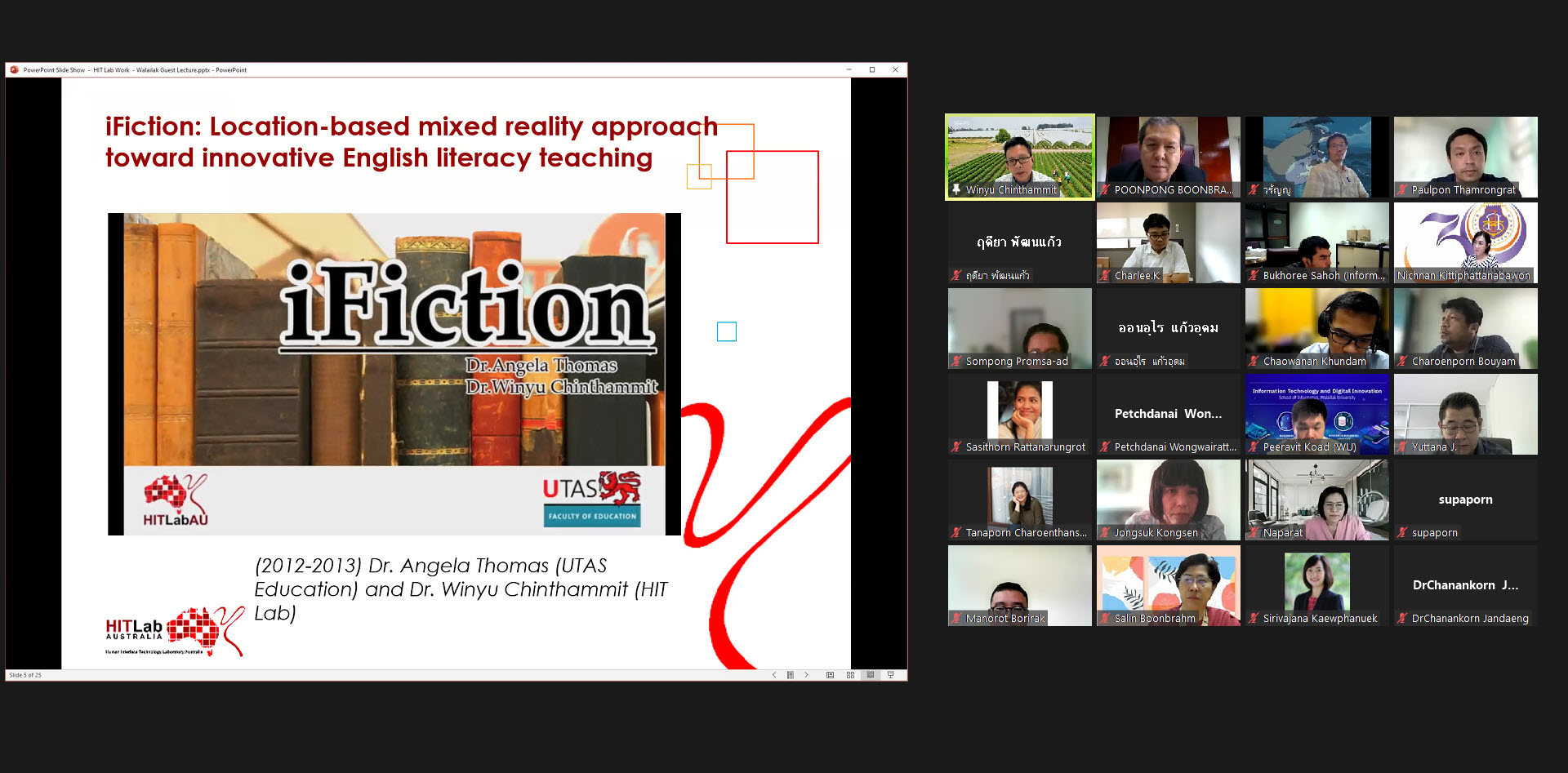
Task: Click the small blue square on slide
Action: click(x=726, y=331)
